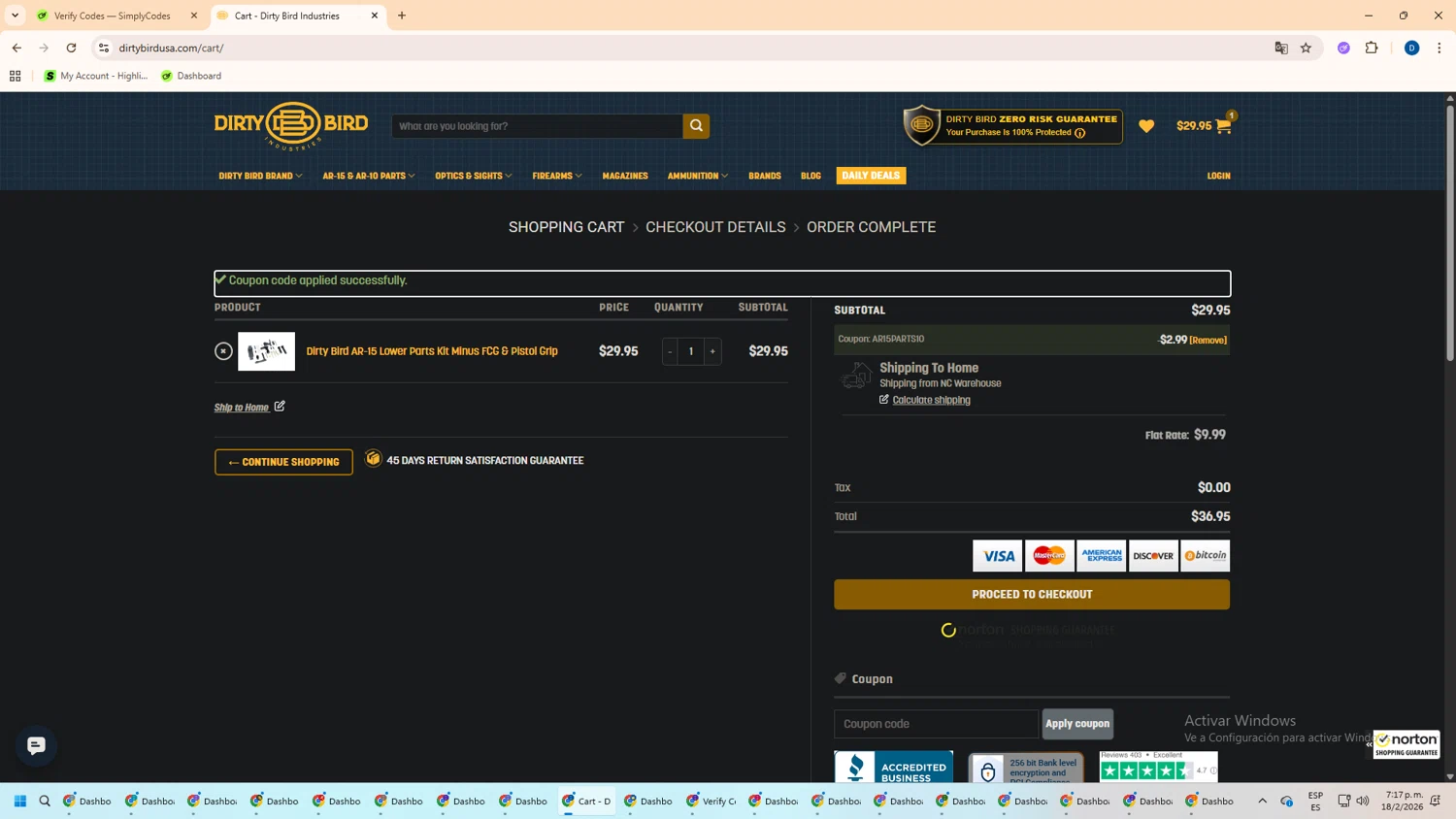Click Calculate shipping link

tap(931, 400)
